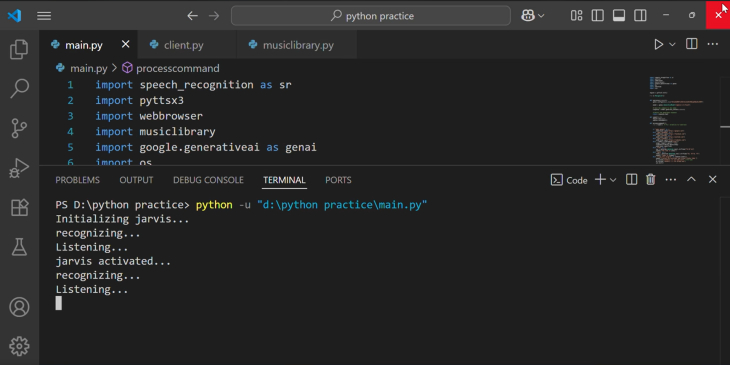Viewport: 730px width, 365px height.
Task: Open terminal panel More Actions ellipsis
Action: click(x=671, y=180)
